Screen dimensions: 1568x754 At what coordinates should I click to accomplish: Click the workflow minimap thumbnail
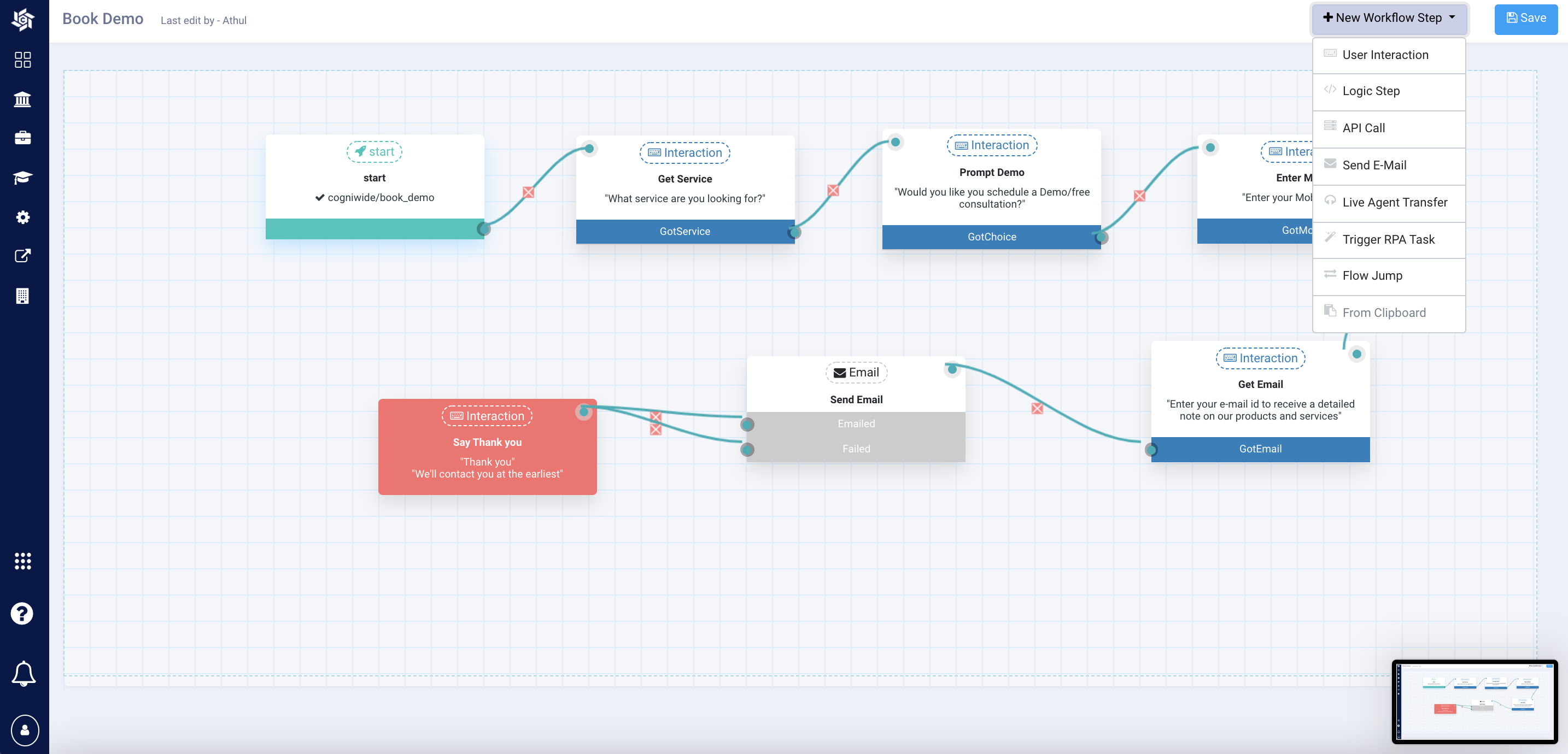click(1475, 701)
